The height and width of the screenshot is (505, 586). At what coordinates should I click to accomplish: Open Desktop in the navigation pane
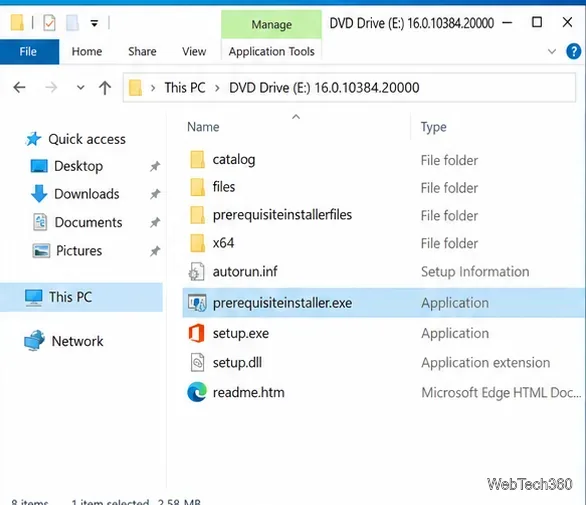coord(78,166)
